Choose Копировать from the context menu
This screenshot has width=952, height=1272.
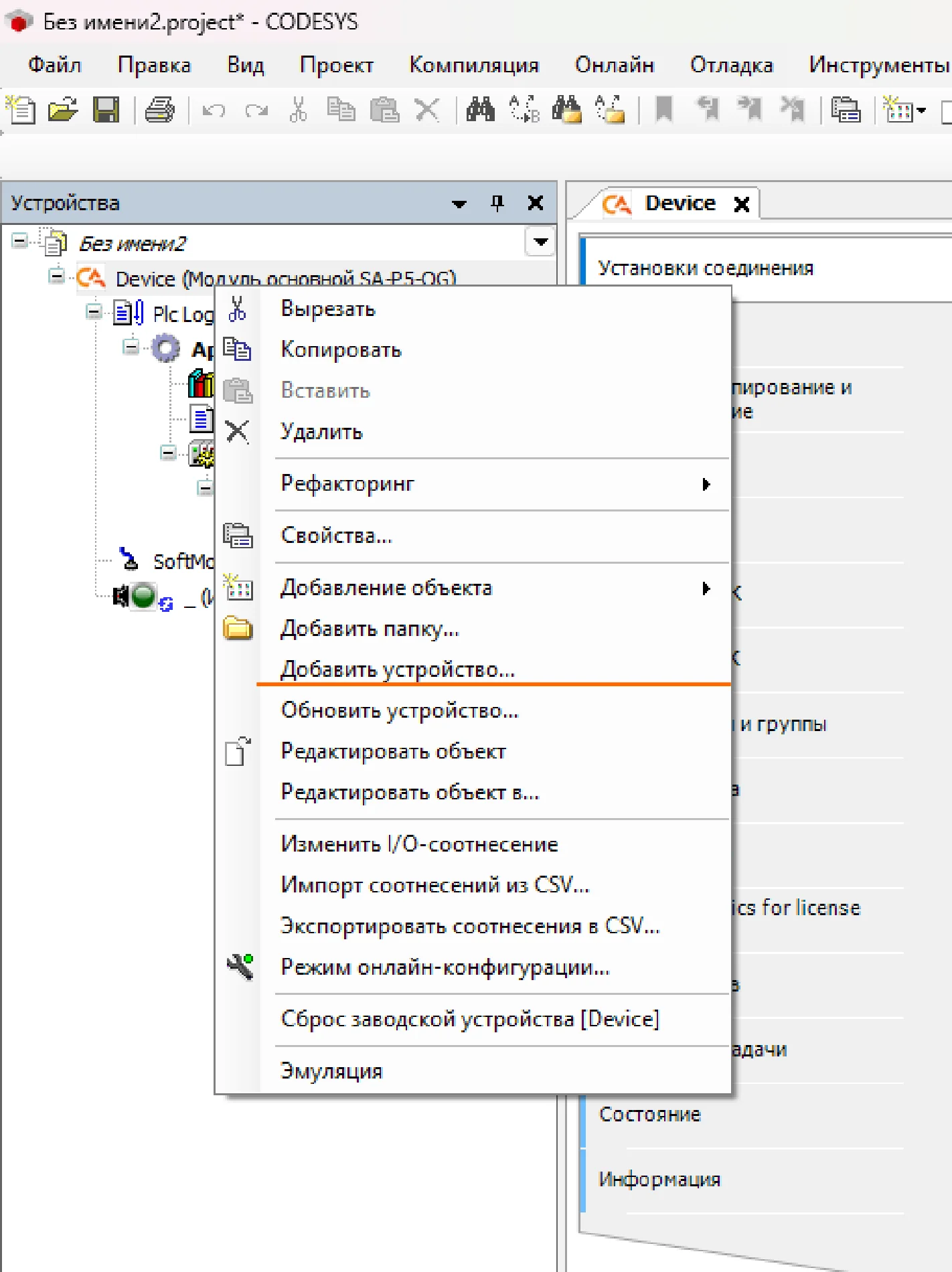472,350
